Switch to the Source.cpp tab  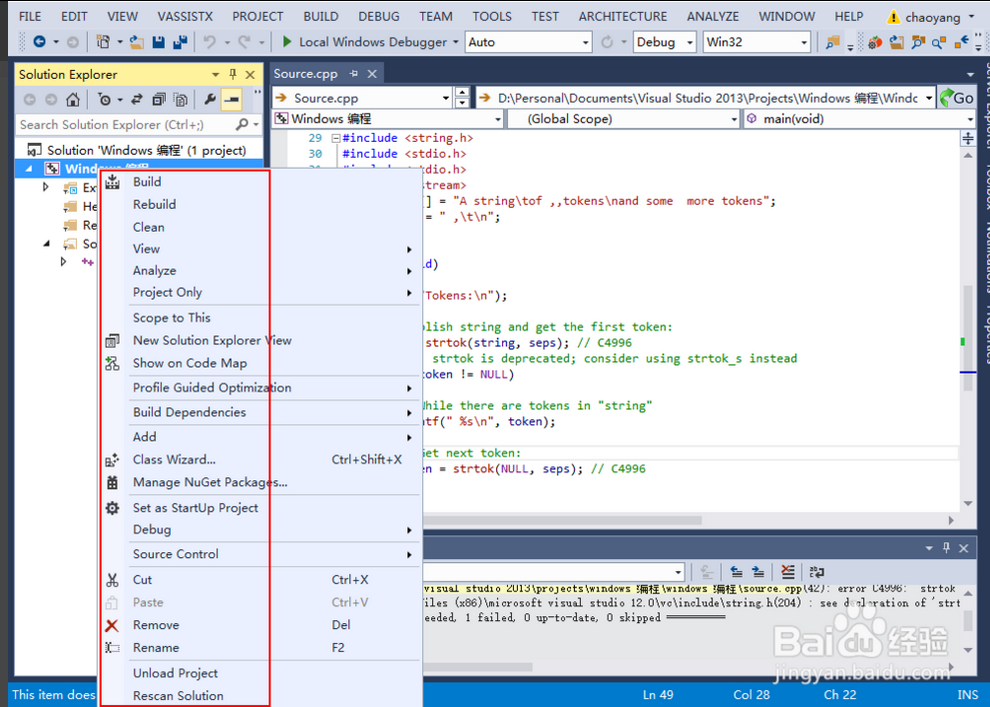[306, 74]
